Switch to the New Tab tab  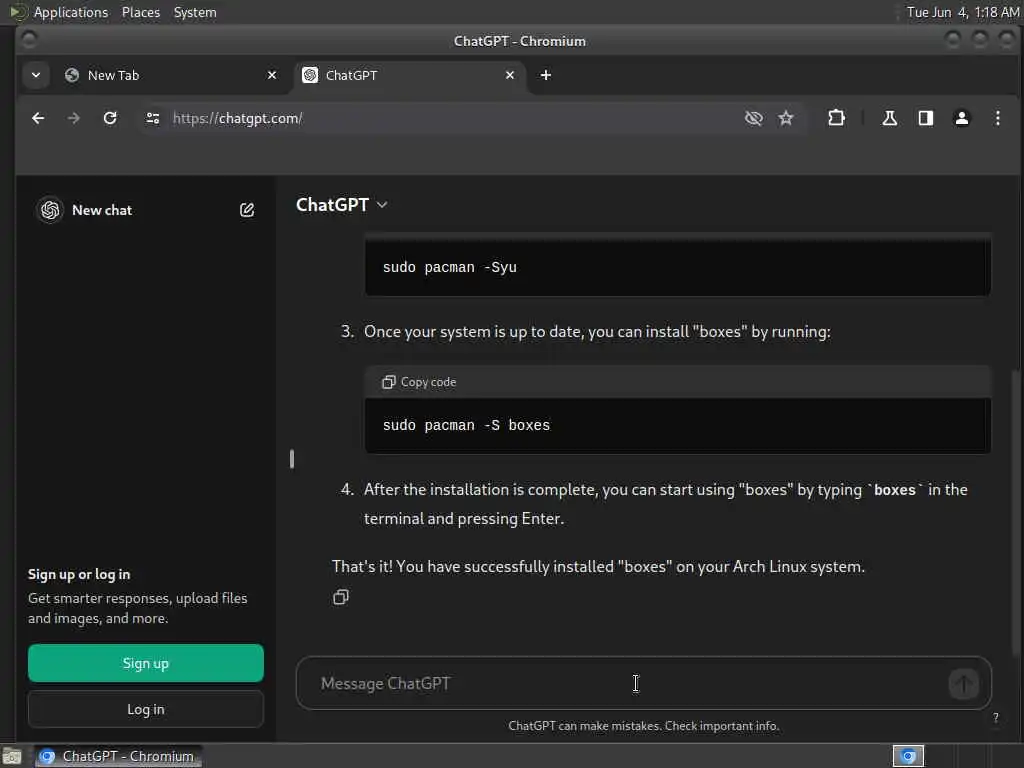coord(172,75)
